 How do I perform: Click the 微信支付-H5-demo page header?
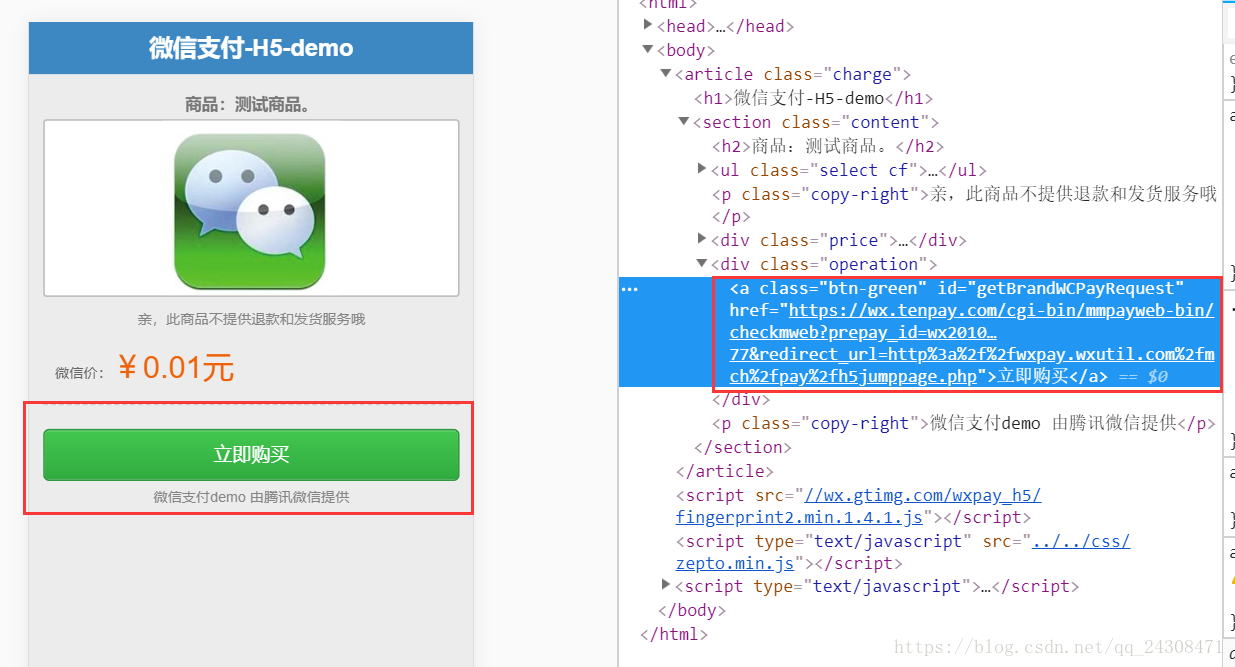251,48
